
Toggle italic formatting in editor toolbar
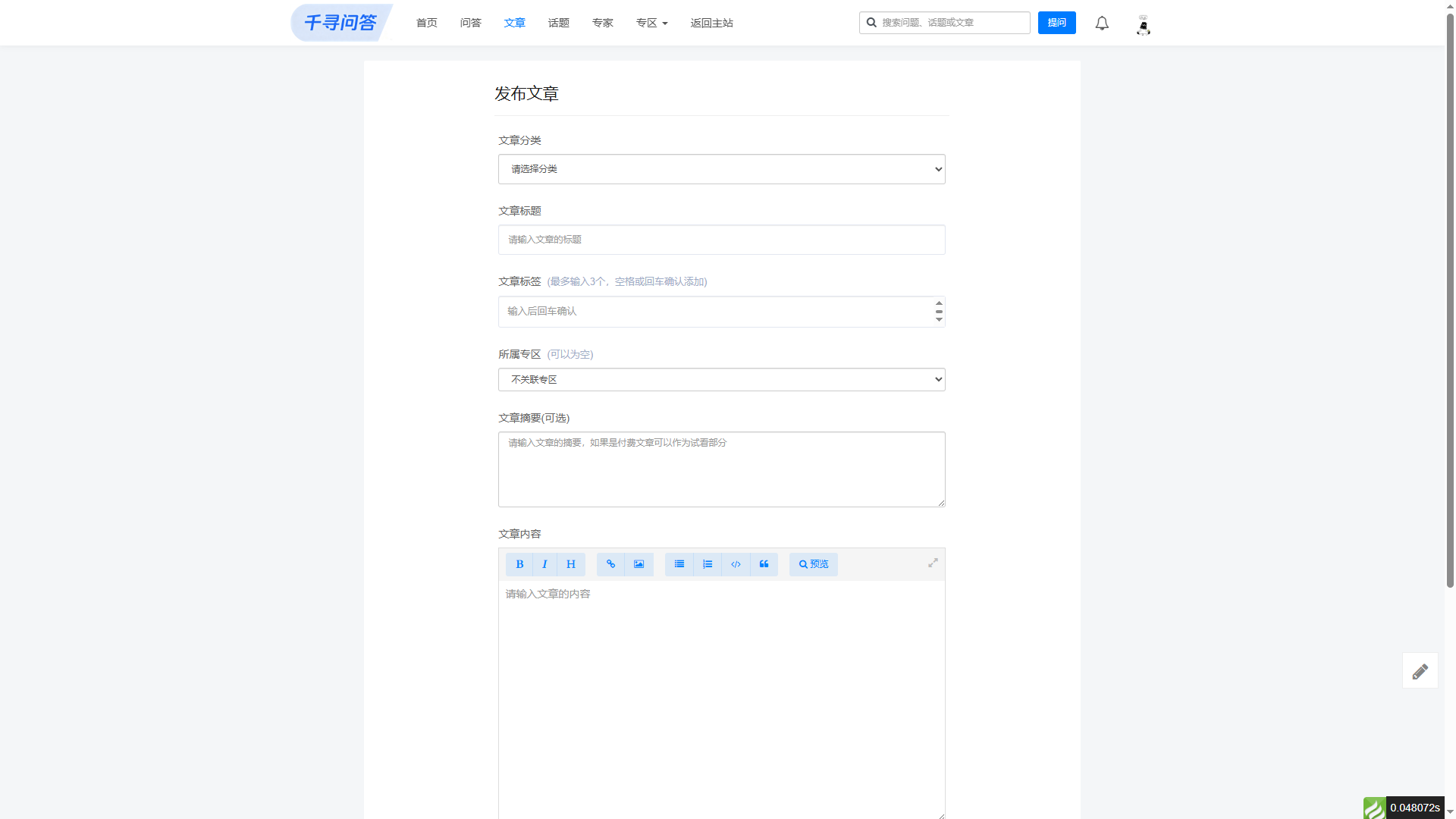(x=544, y=564)
